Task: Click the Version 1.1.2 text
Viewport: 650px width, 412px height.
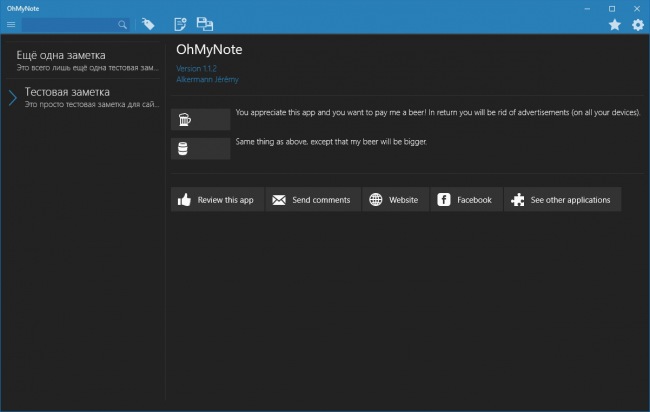Action: click(x=196, y=68)
